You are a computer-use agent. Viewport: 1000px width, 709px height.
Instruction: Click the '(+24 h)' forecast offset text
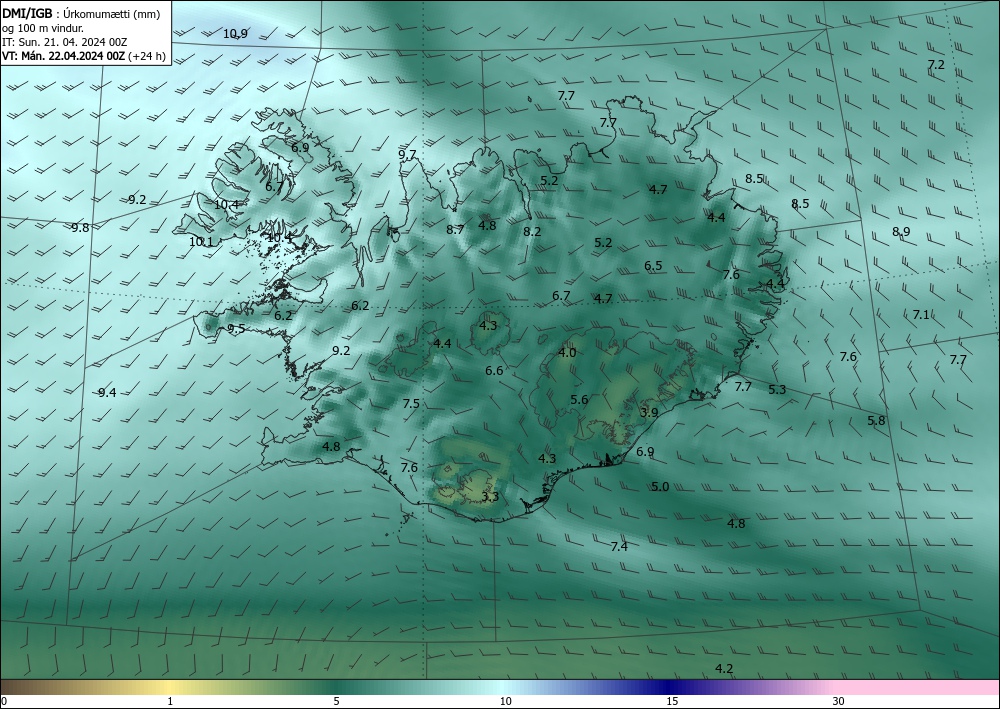click(x=147, y=56)
